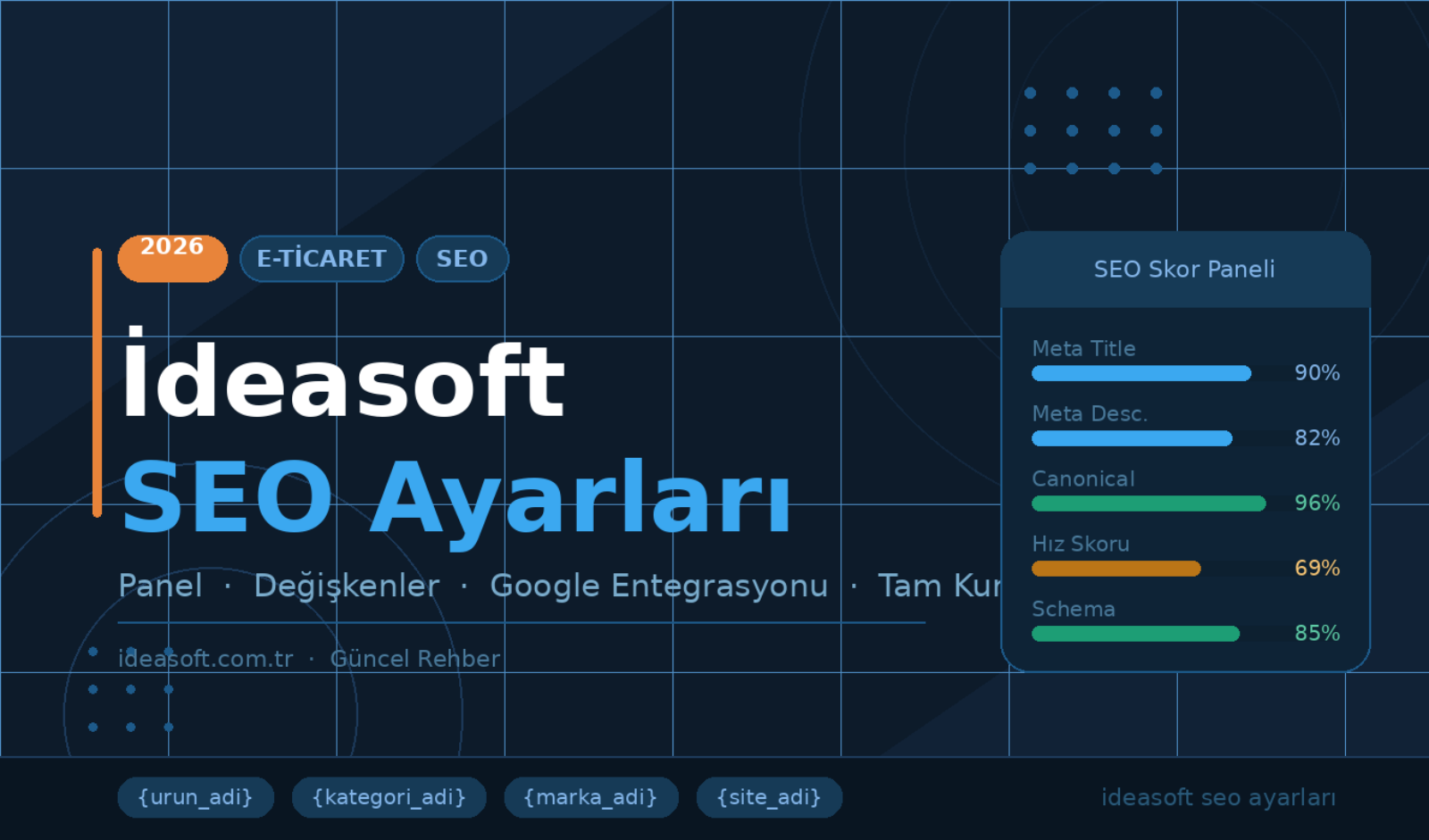
Task: Choose the {marka_adi} variable chip
Action: point(590,797)
